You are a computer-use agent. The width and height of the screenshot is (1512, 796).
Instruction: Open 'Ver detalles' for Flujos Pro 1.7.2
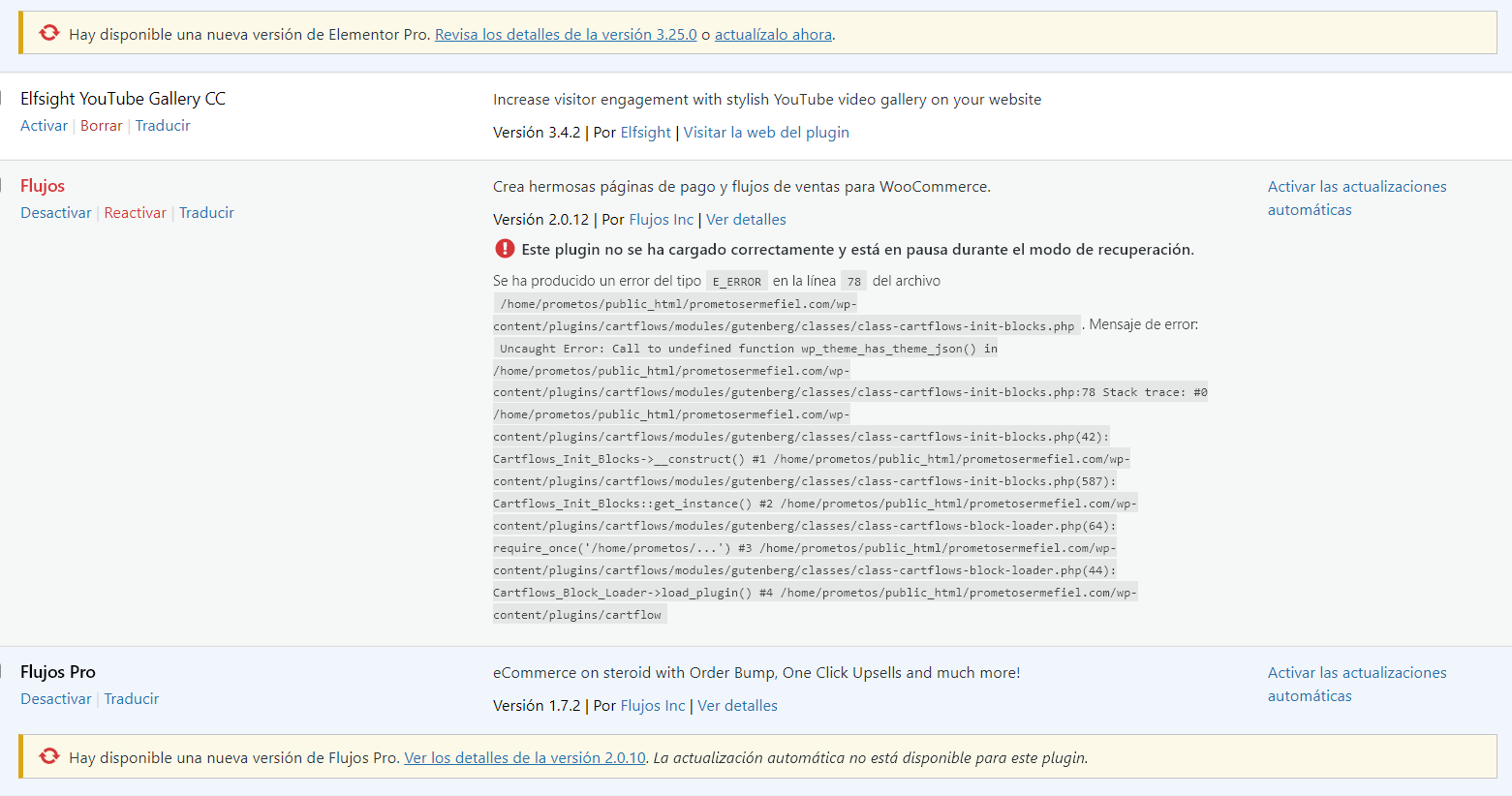click(737, 705)
